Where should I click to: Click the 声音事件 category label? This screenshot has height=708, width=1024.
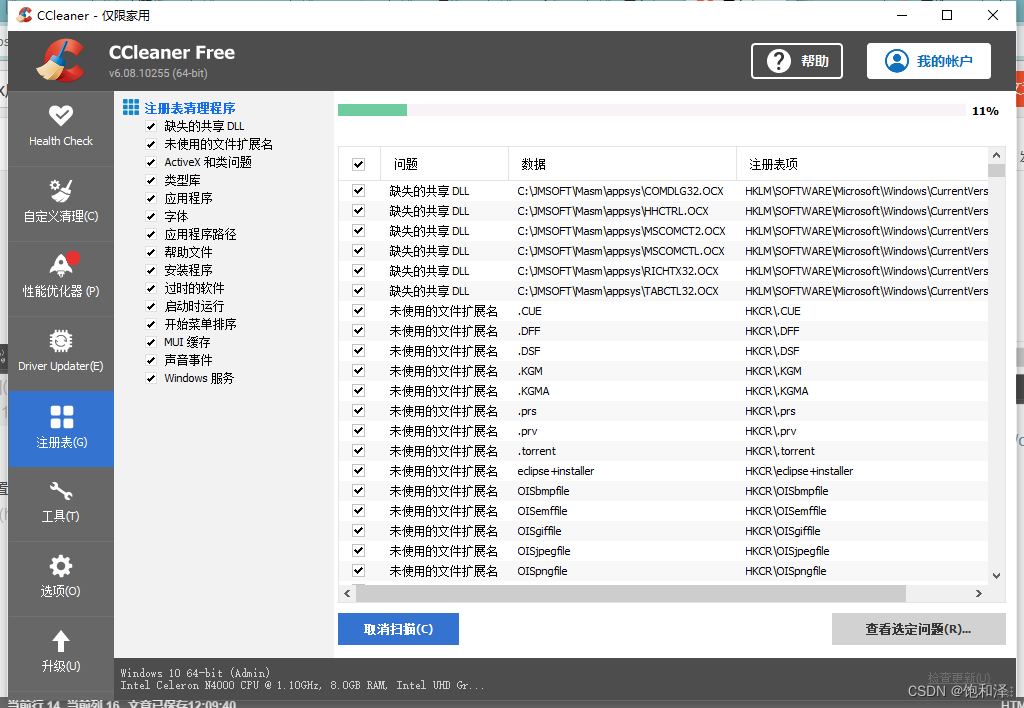(x=188, y=361)
